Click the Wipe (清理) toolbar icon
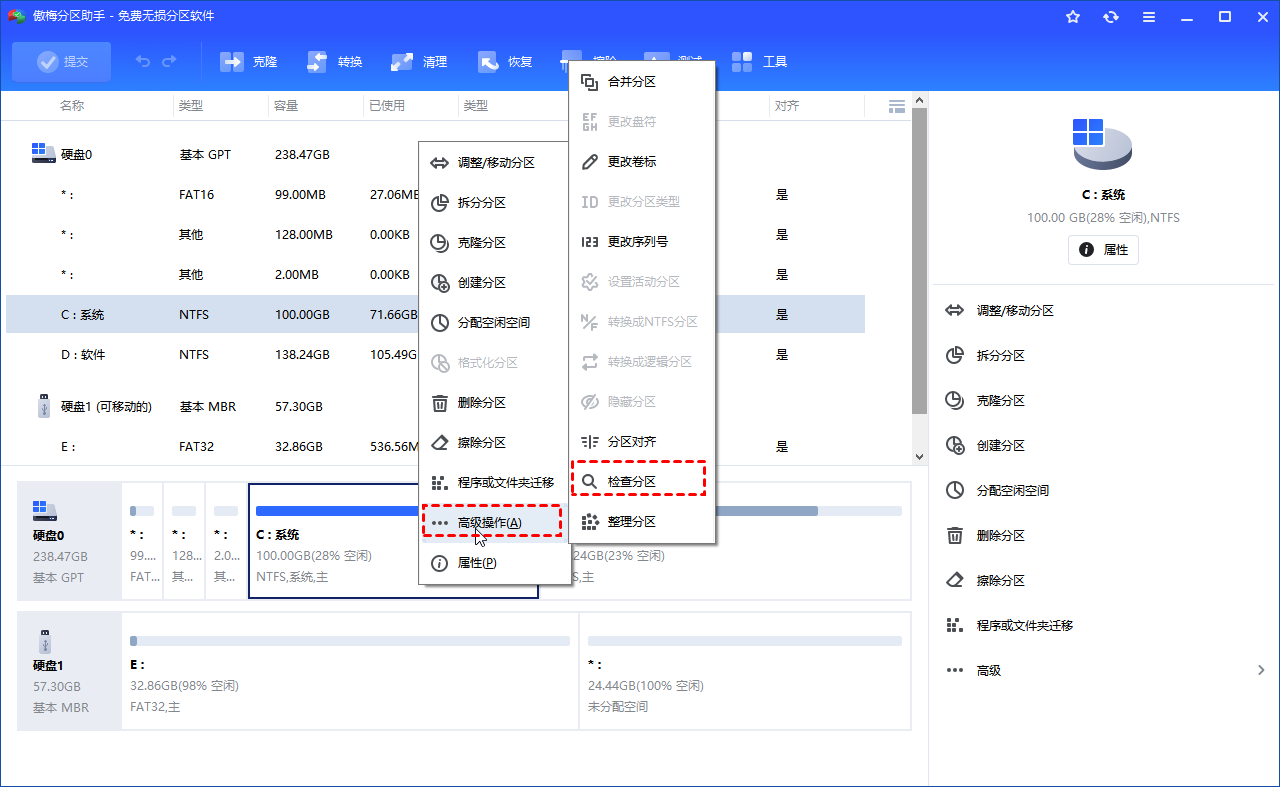This screenshot has width=1280, height=787. pos(419,62)
